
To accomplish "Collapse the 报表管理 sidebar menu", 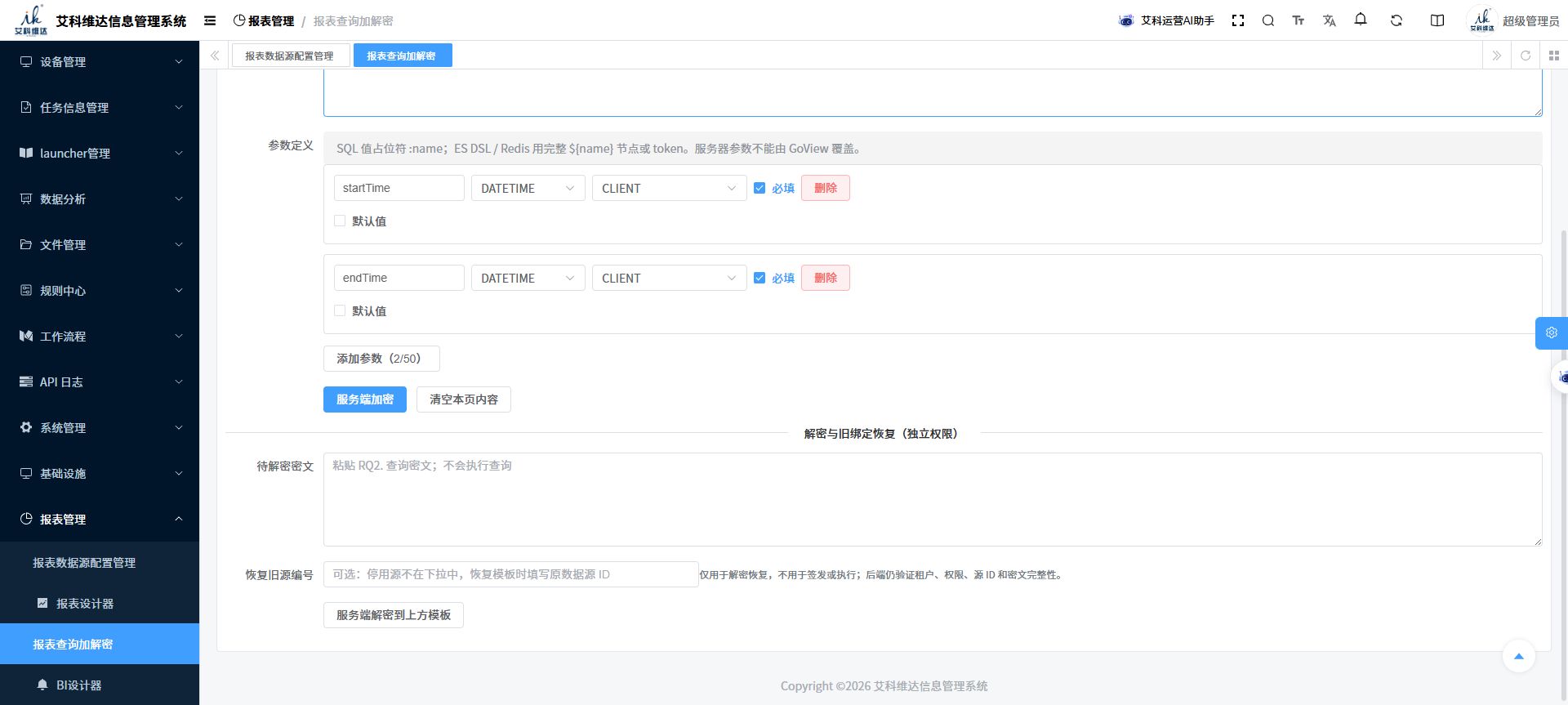I will point(100,519).
